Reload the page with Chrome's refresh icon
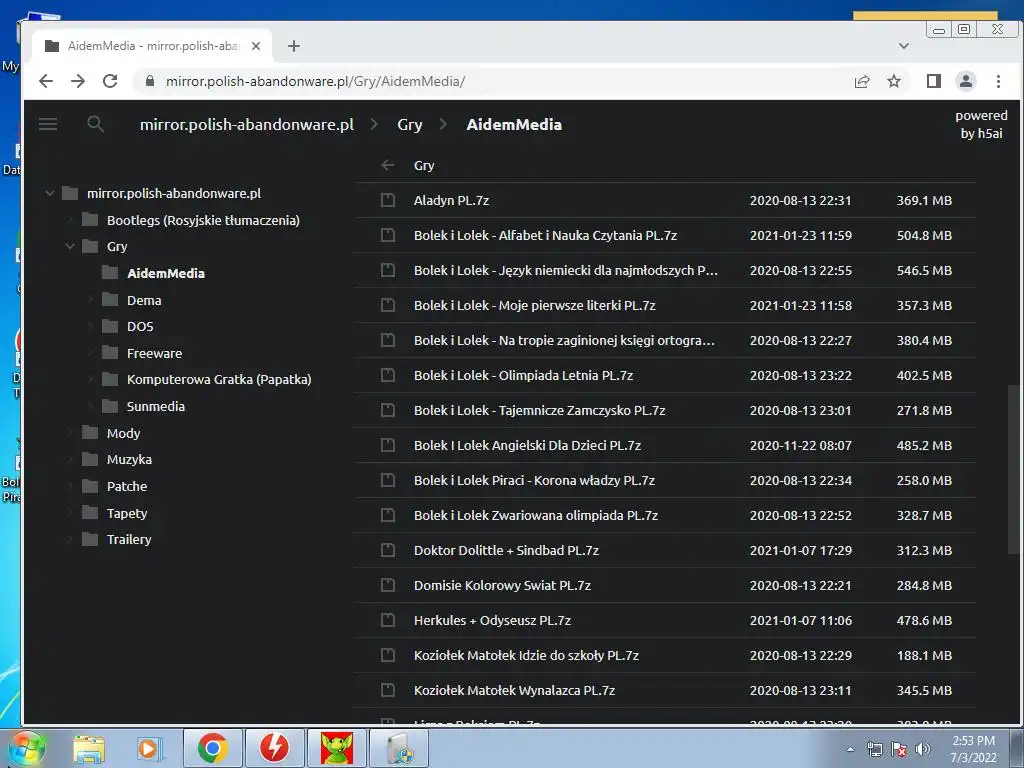The image size is (1024, 768). click(110, 81)
